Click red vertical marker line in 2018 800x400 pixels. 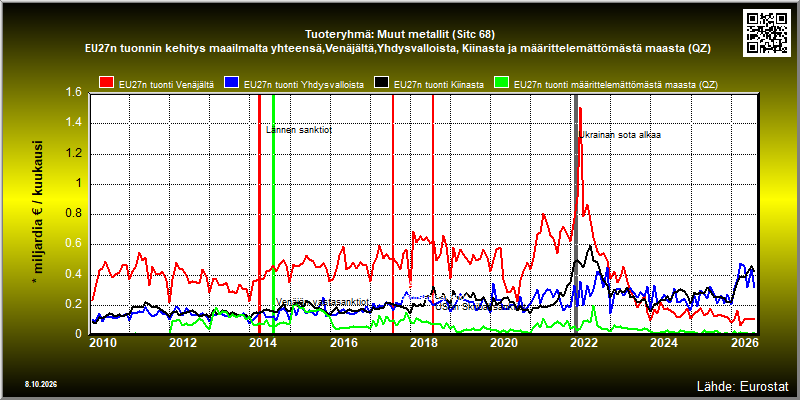433,214
